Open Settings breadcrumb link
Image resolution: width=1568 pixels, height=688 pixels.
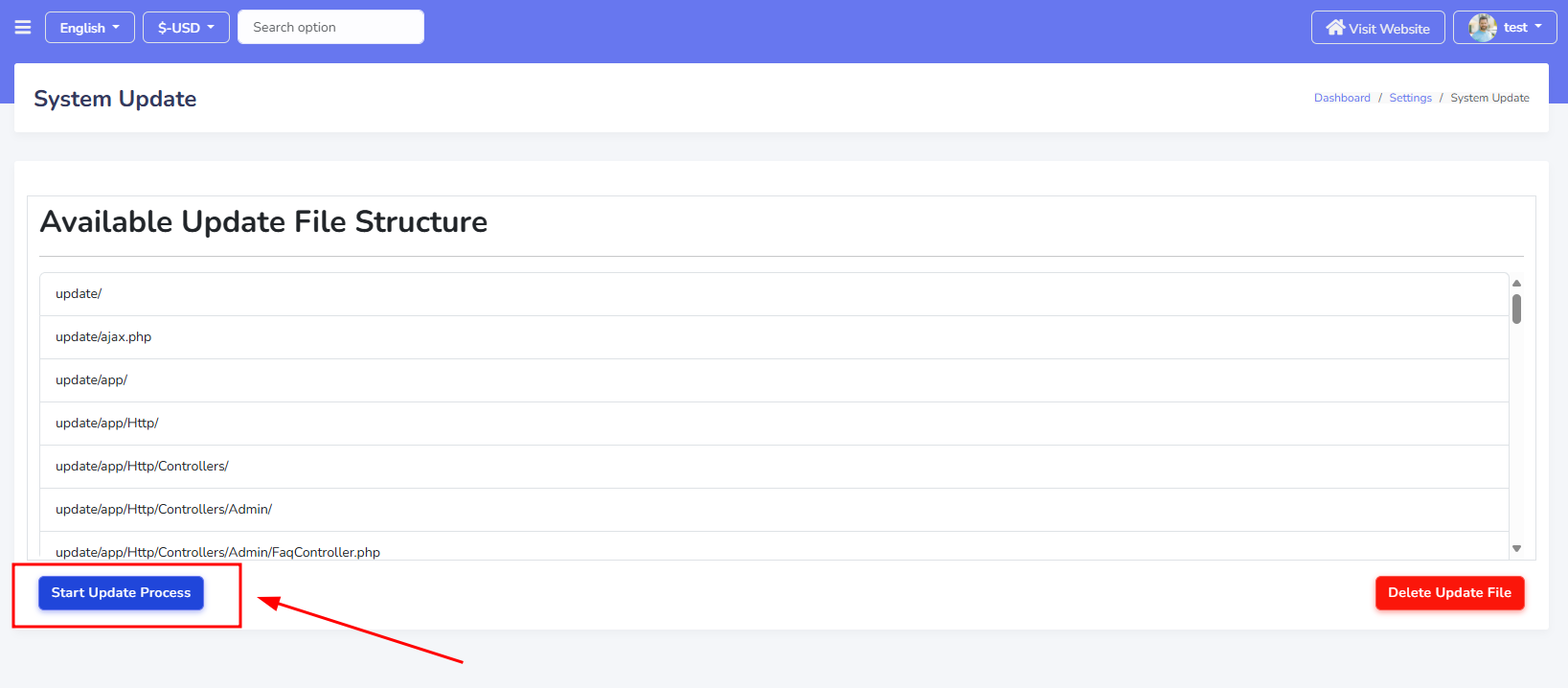tap(1410, 98)
